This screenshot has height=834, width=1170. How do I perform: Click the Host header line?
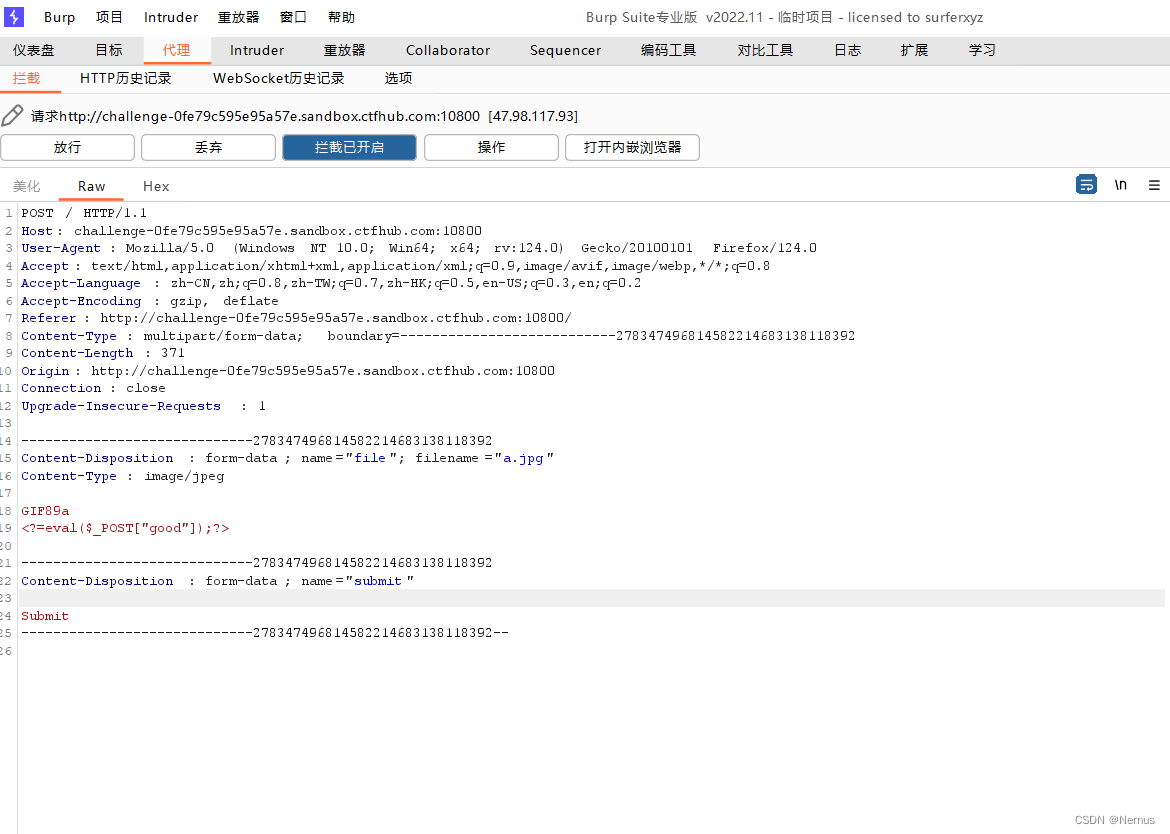[251, 231]
